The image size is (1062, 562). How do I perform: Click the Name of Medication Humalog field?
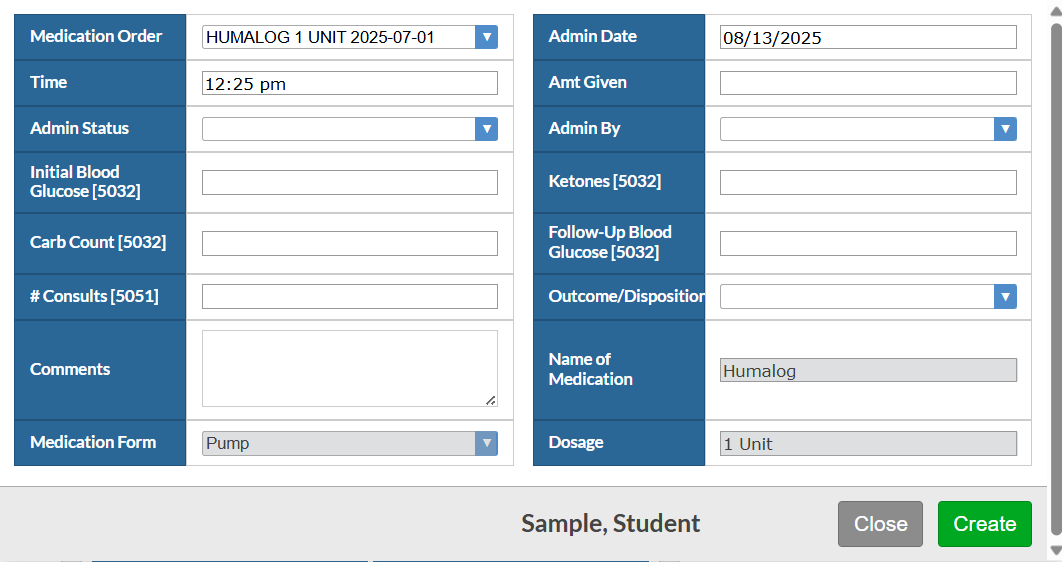[x=868, y=370]
